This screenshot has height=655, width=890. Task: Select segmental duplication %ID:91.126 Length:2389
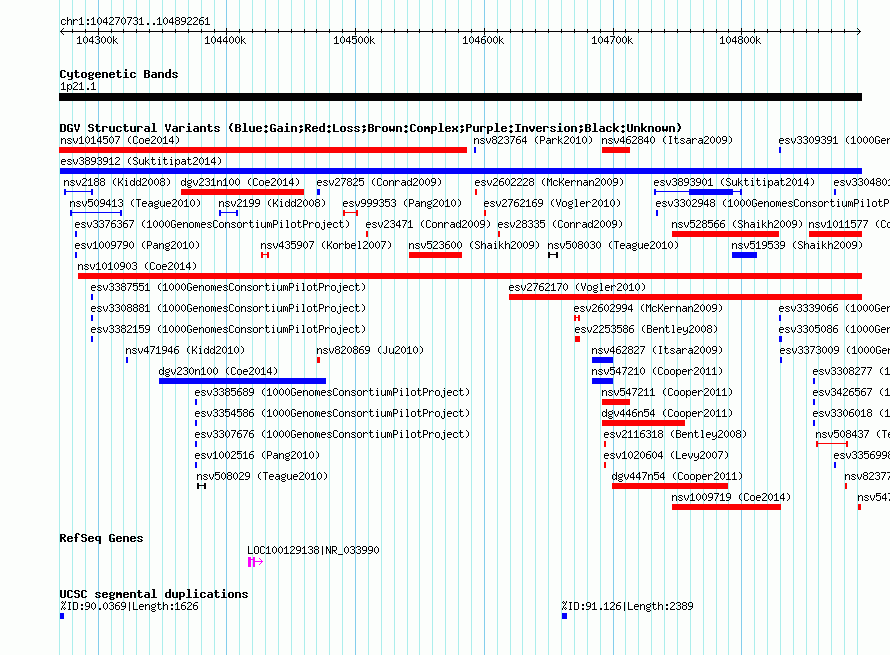(x=627, y=606)
